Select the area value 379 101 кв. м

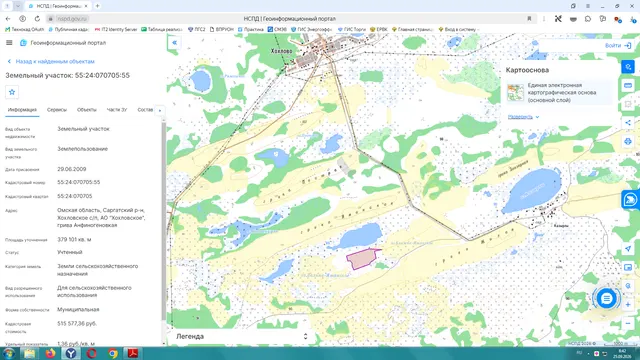coord(74,240)
